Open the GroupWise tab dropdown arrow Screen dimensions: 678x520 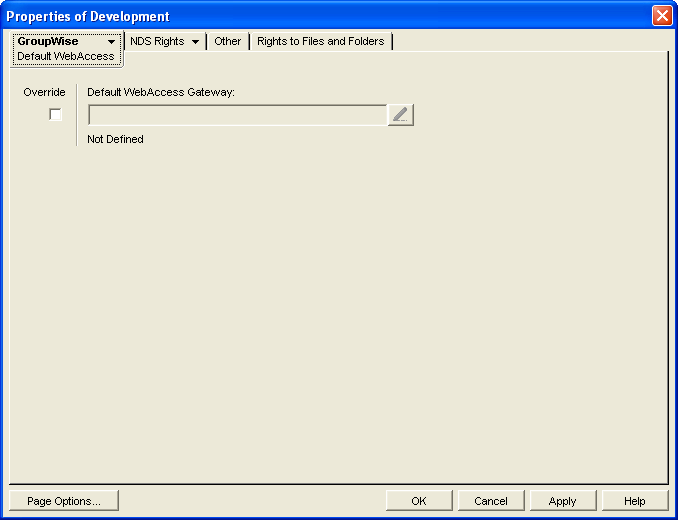click(x=111, y=42)
